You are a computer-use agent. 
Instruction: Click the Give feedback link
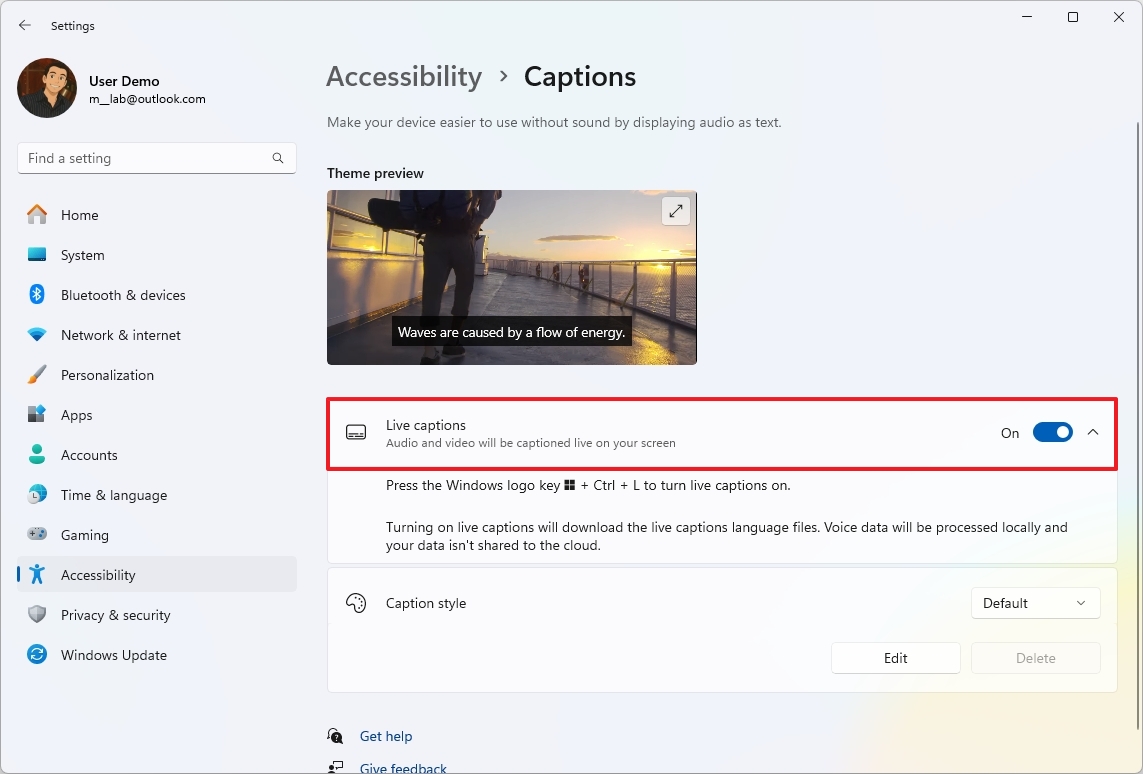(x=402, y=767)
